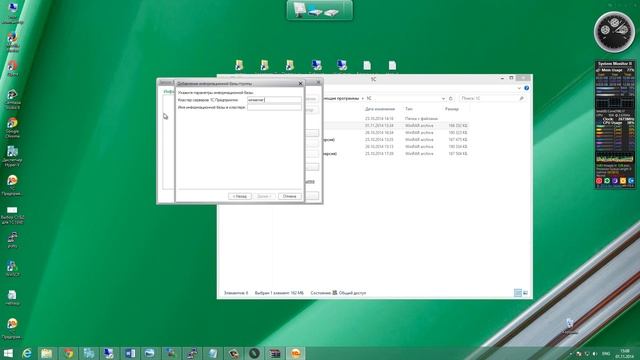Switch Explorer to details view icon
This screenshot has width=640, height=360.
[518, 293]
